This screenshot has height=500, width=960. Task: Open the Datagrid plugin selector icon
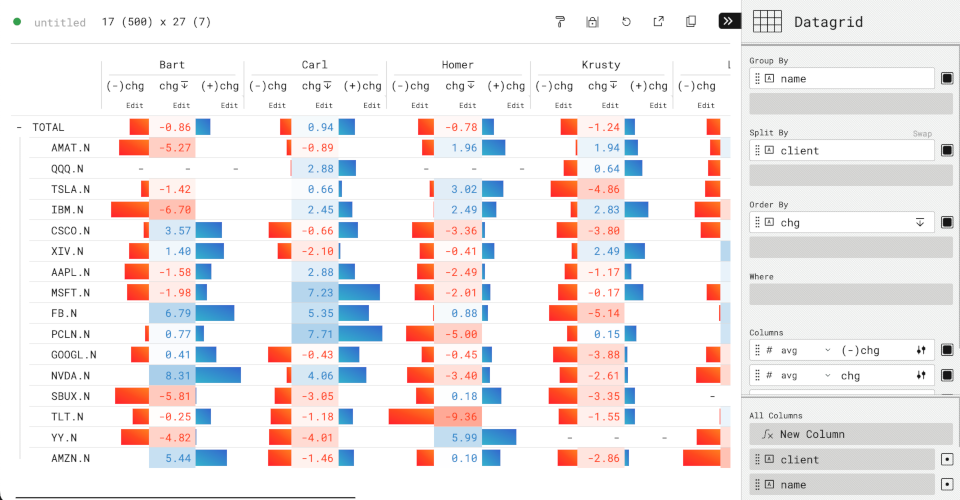[x=767, y=21]
